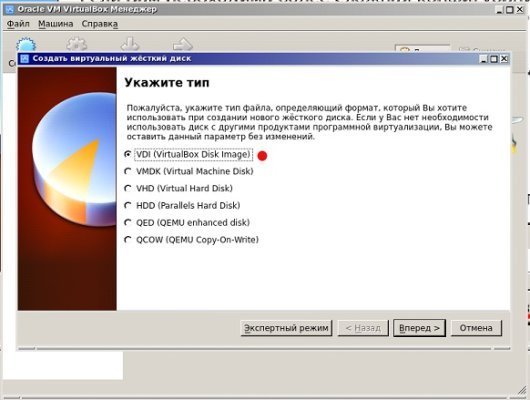Select VMDK (Virtual Machine Disk) option
This screenshot has height=400, width=530.
click(128, 171)
